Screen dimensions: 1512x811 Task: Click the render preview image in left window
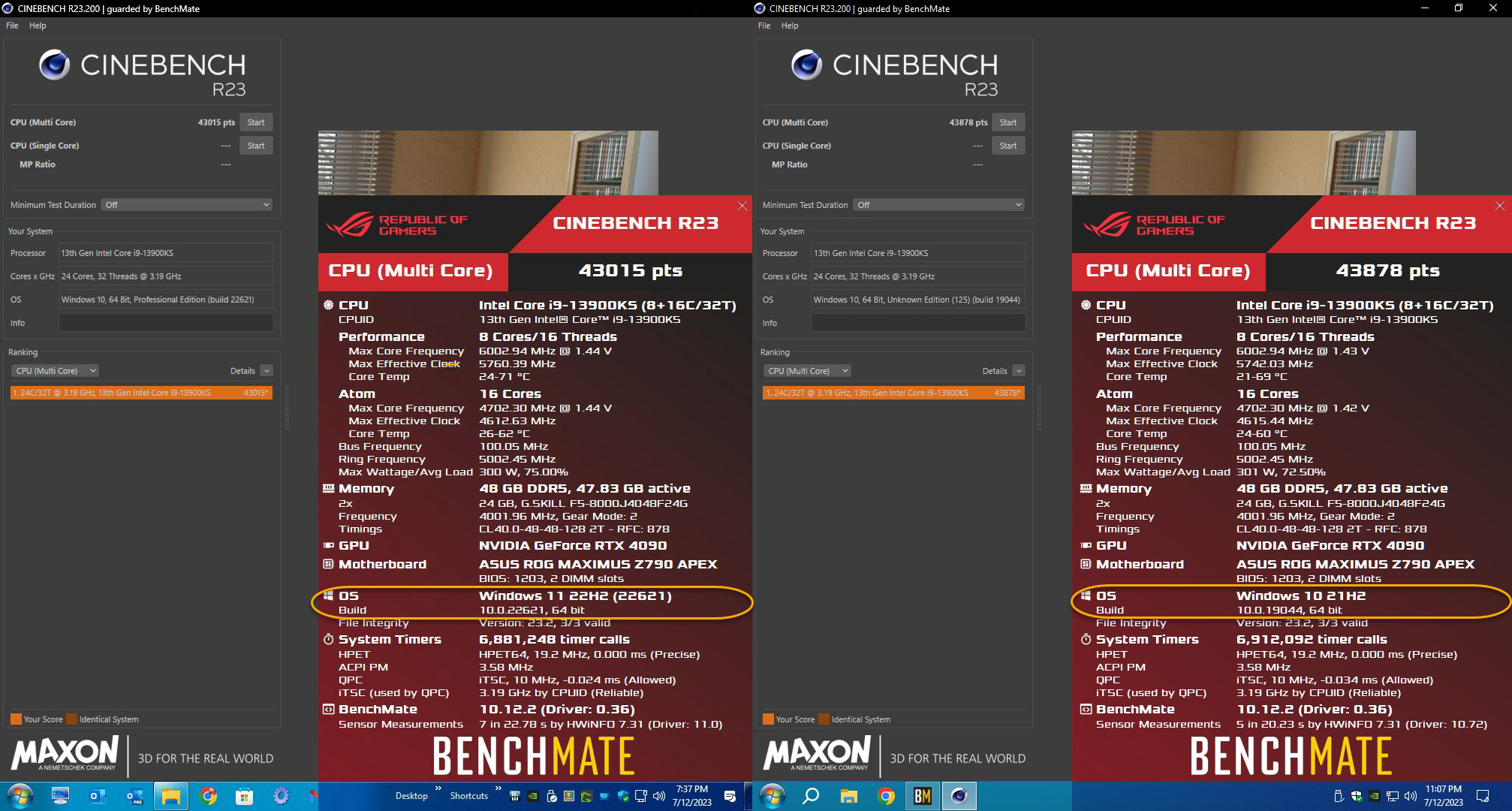tap(488, 163)
